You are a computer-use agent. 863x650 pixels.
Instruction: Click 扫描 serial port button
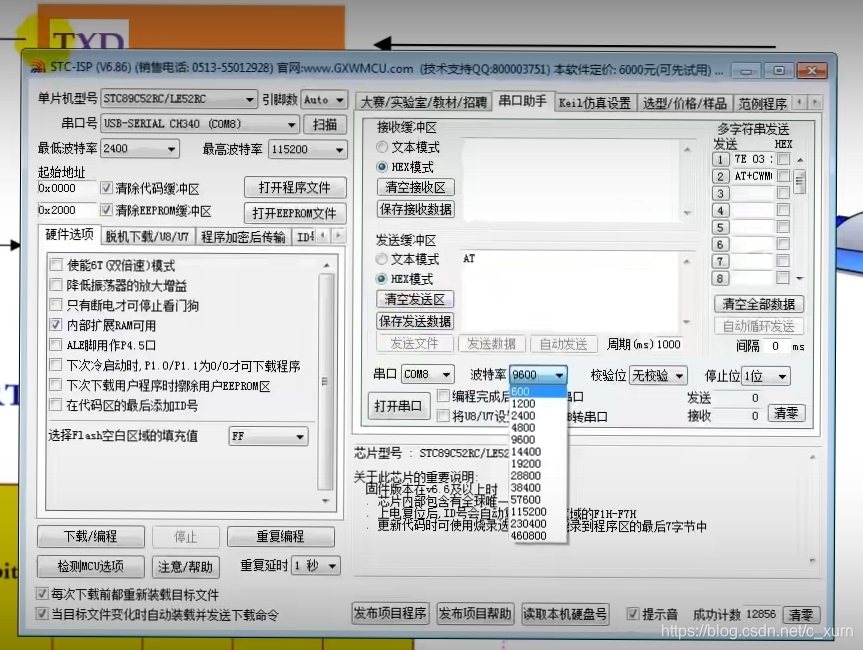pos(325,124)
